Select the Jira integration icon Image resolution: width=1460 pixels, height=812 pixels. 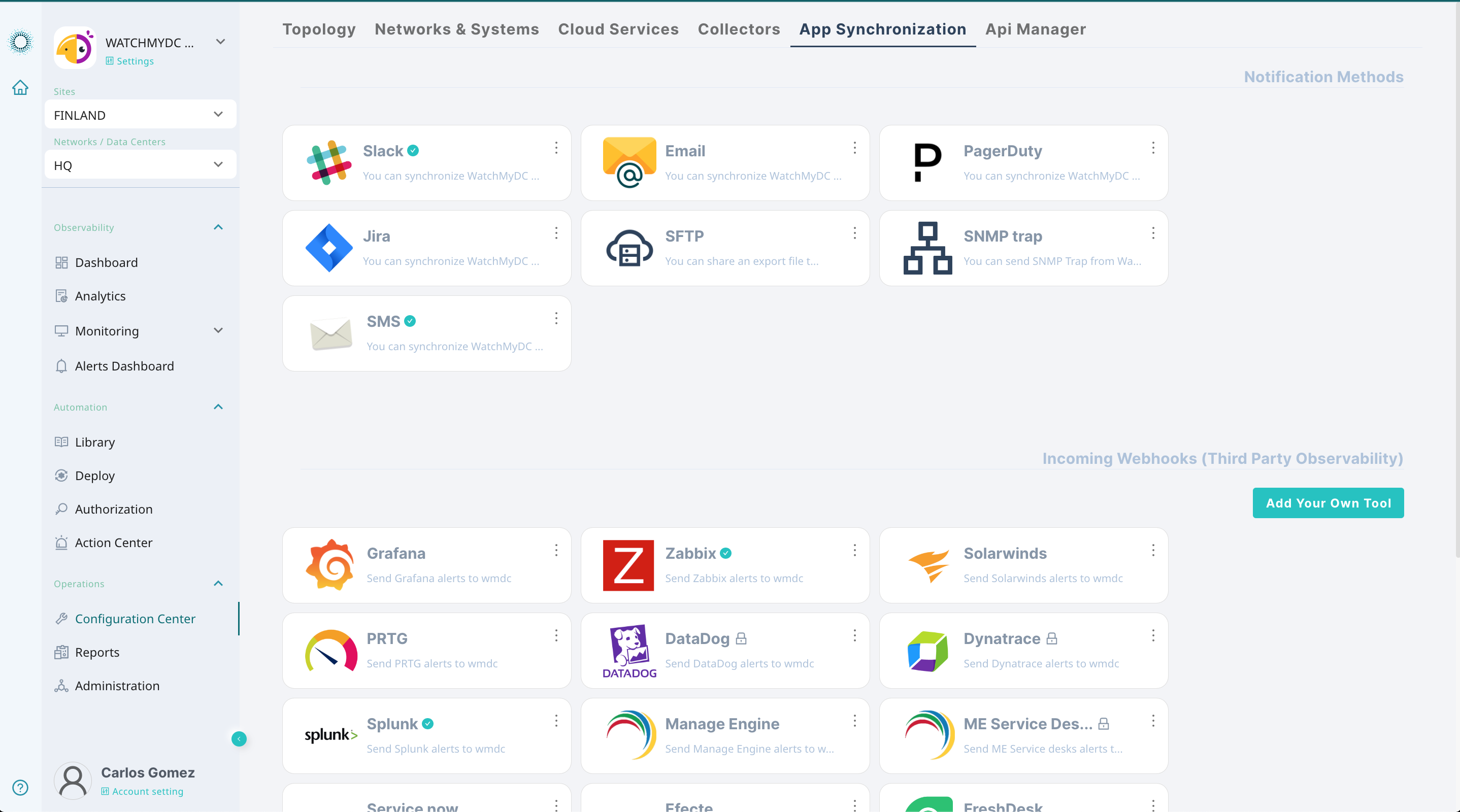pos(330,248)
